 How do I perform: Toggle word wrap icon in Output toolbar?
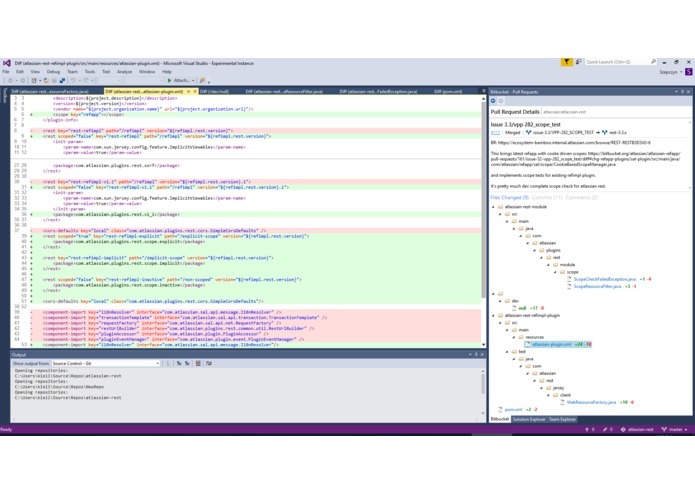click(209, 363)
